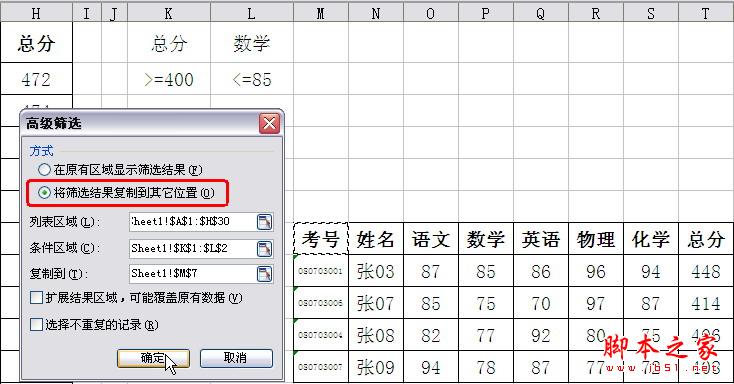Click 张03 chemistry score 94
734x384 pixels.
point(651,271)
